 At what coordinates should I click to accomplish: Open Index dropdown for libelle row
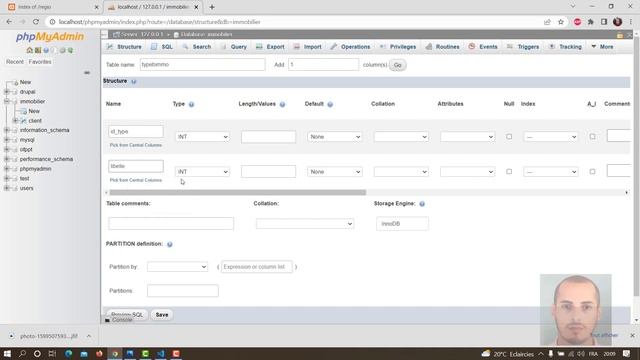(x=550, y=172)
